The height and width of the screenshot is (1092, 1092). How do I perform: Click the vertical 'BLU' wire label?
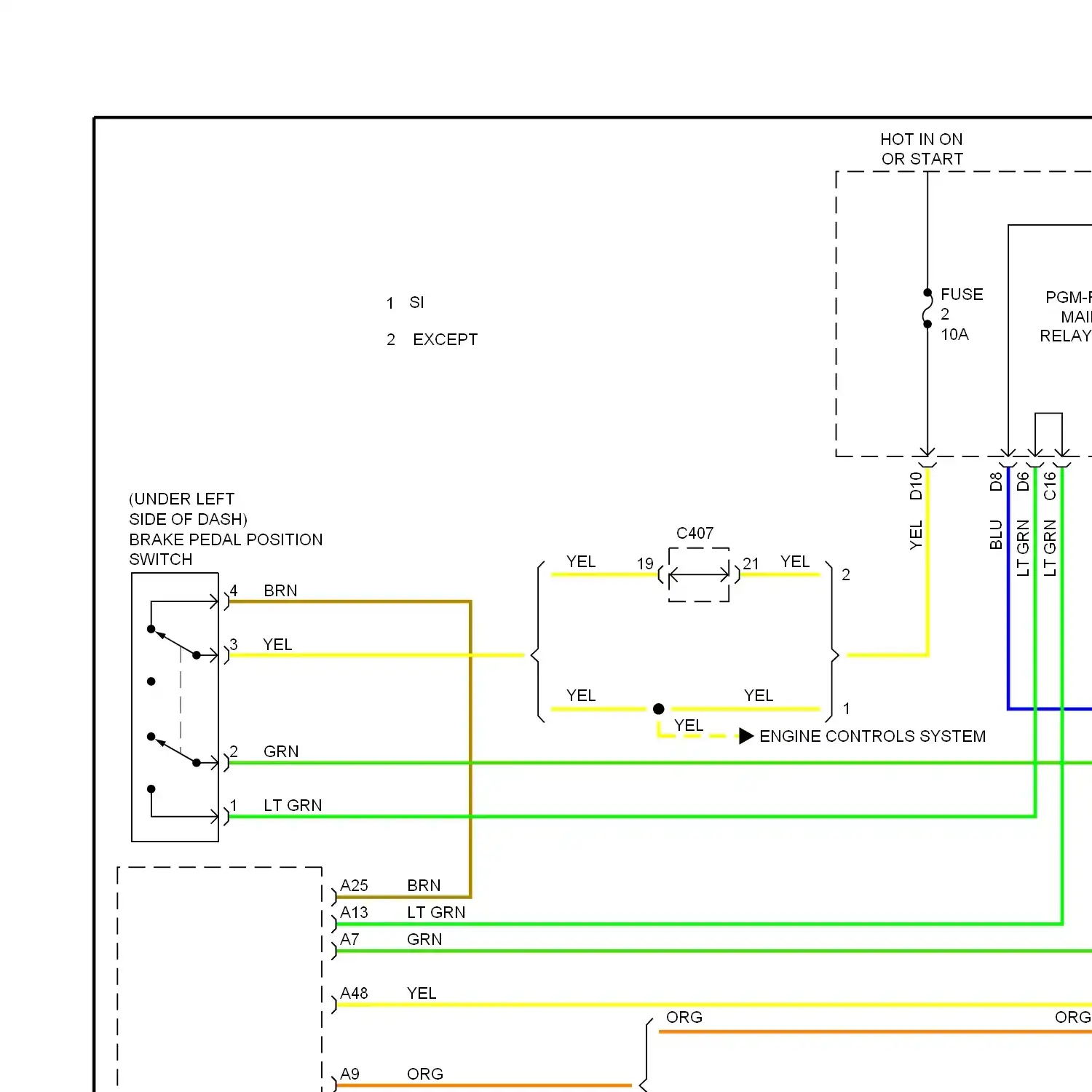[996, 534]
